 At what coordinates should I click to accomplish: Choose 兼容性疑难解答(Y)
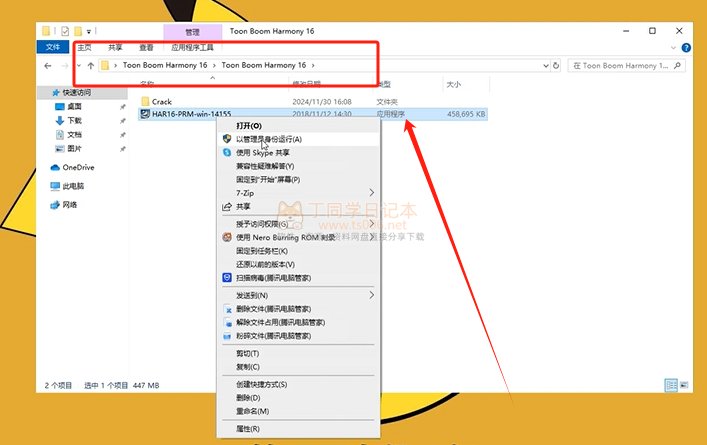pyautogui.click(x=298, y=166)
